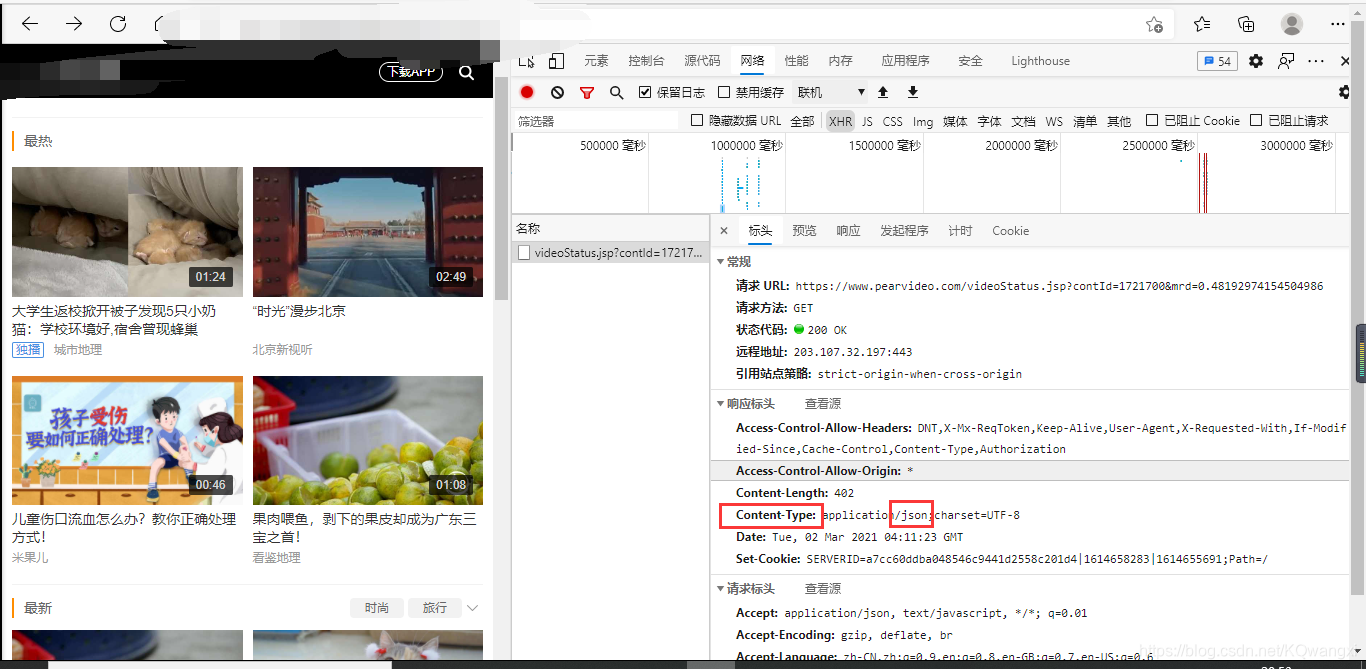Click the browser forward arrow
The image size is (1366, 669).
click(x=74, y=24)
